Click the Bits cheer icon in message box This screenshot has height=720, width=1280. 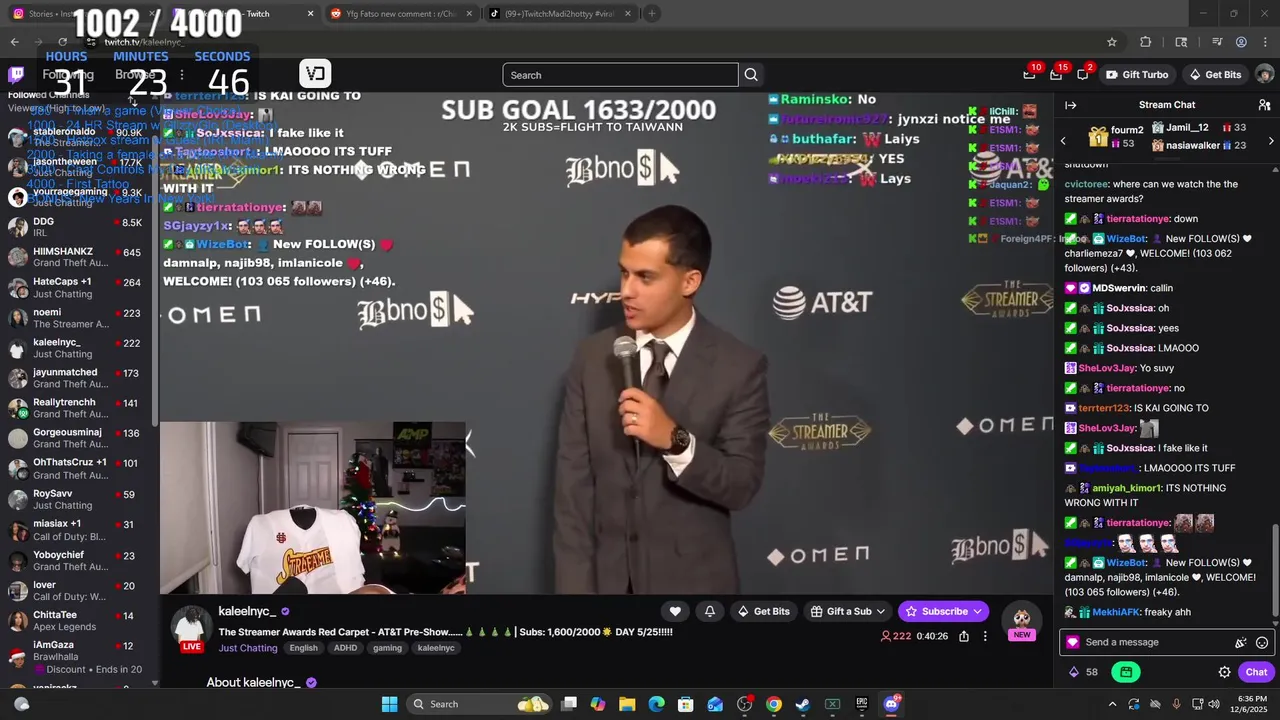coord(1241,642)
